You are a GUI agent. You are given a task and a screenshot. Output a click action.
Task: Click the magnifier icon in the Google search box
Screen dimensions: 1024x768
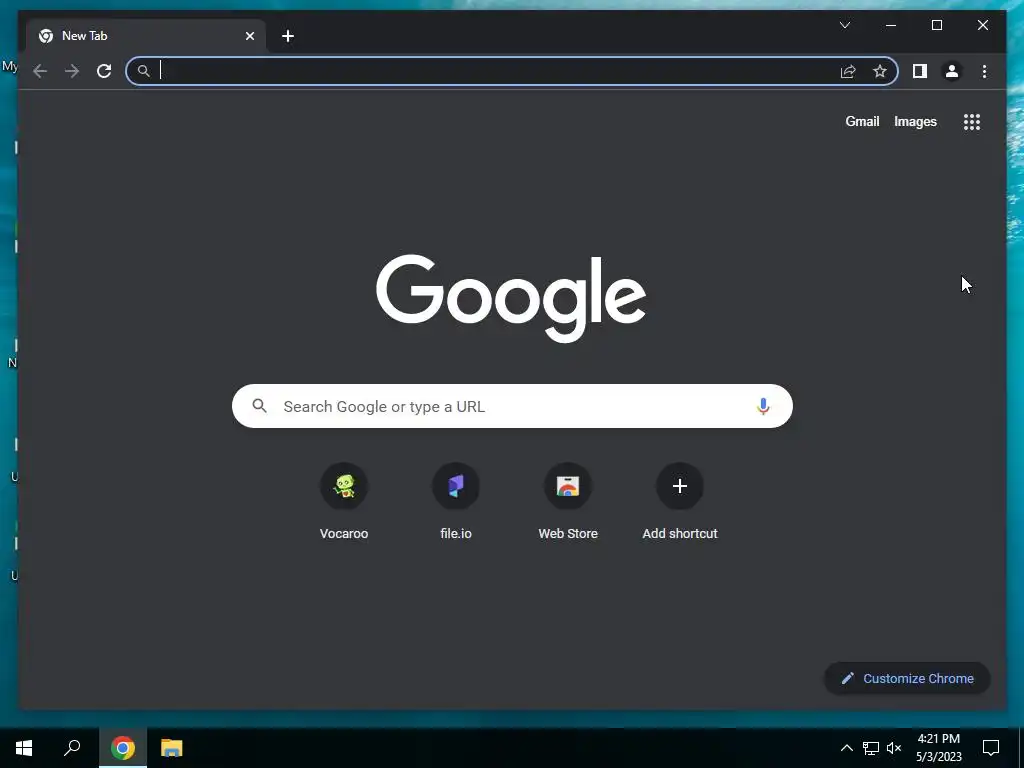pyautogui.click(x=259, y=406)
